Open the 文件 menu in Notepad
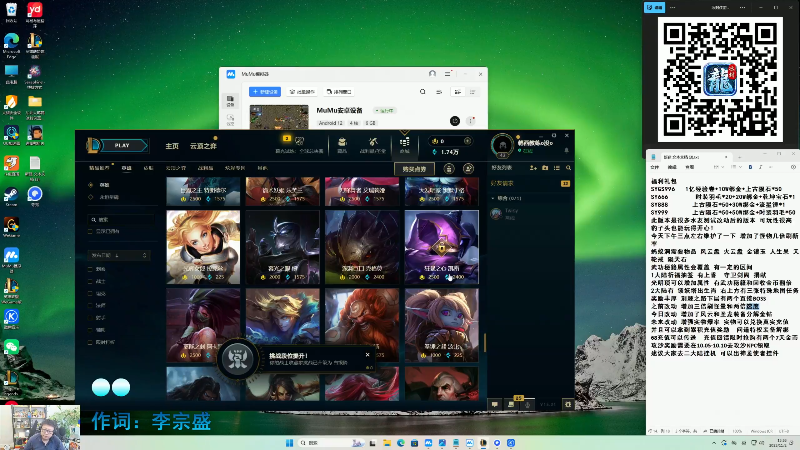The image size is (800, 450). 655,167
